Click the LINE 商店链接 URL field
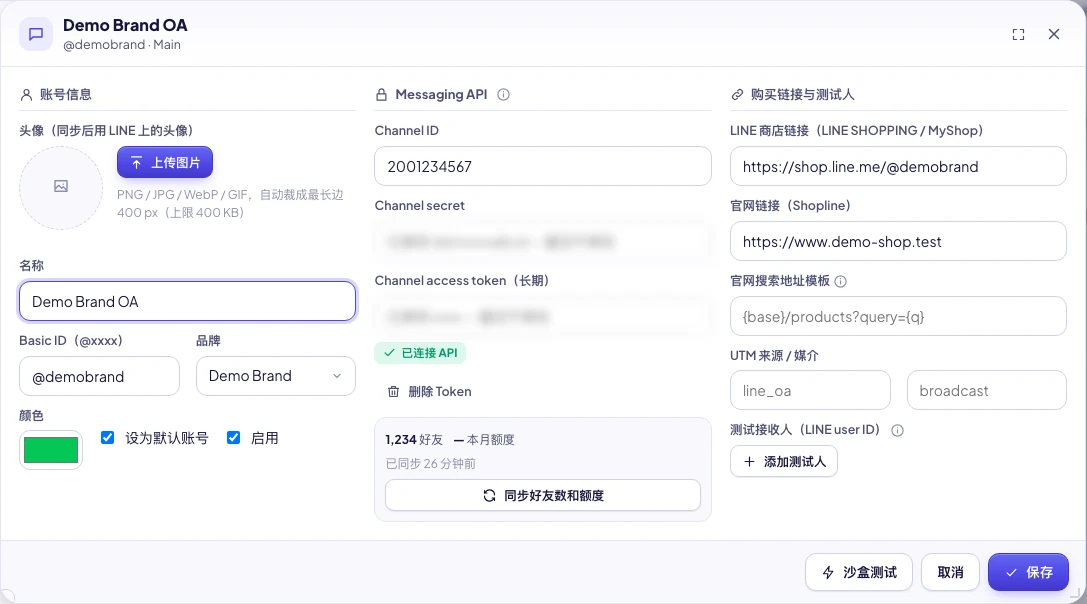 point(898,166)
